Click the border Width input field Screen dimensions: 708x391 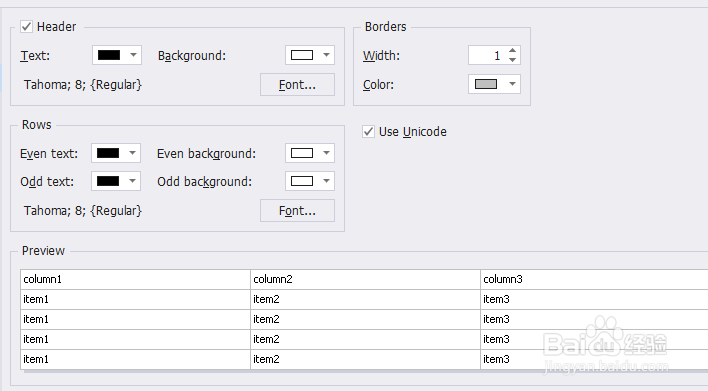[x=488, y=55]
